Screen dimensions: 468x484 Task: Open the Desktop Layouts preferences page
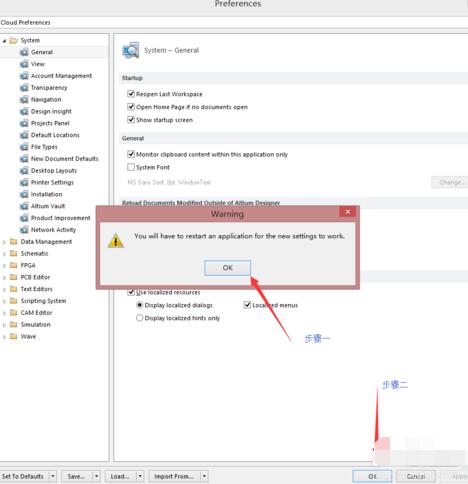(54, 170)
